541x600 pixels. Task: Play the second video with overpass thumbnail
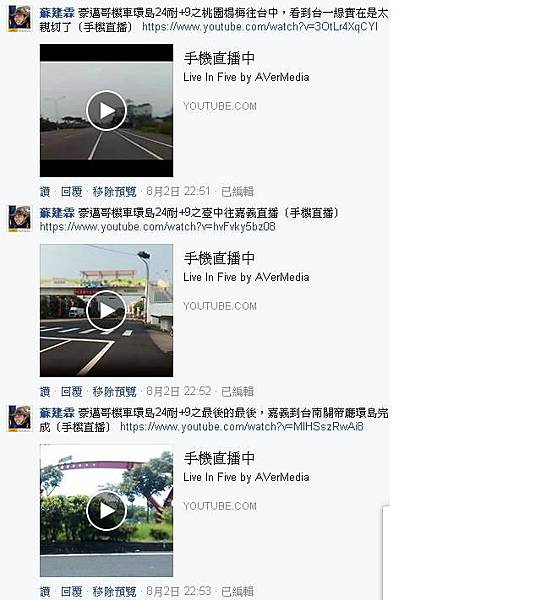(106, 310)
